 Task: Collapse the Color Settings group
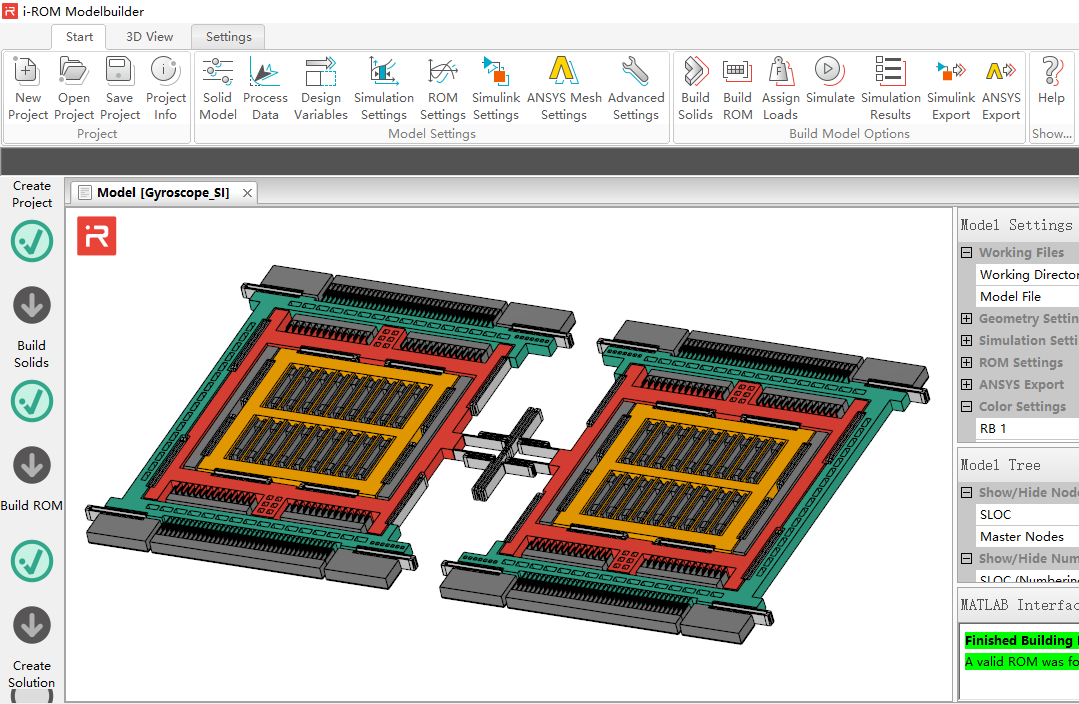tap(966, 407)
